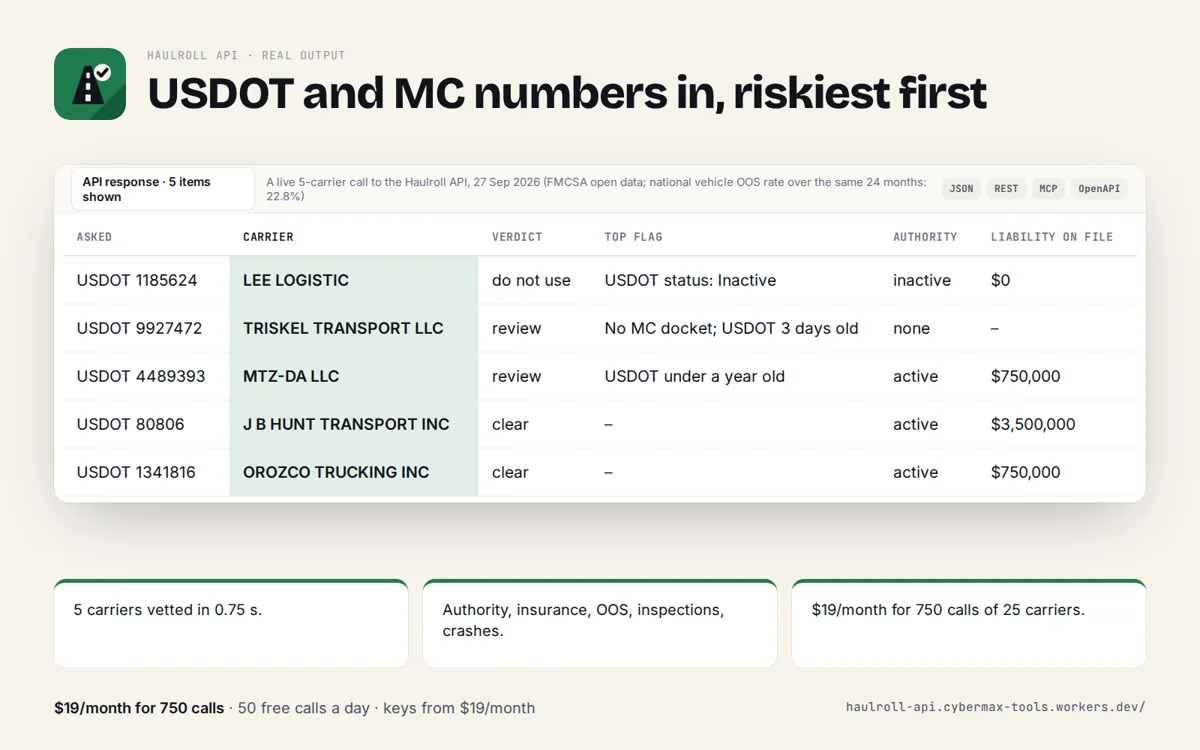1200x750 pixels.
Task: Select the JSON format tag
Action: point(961,188)
